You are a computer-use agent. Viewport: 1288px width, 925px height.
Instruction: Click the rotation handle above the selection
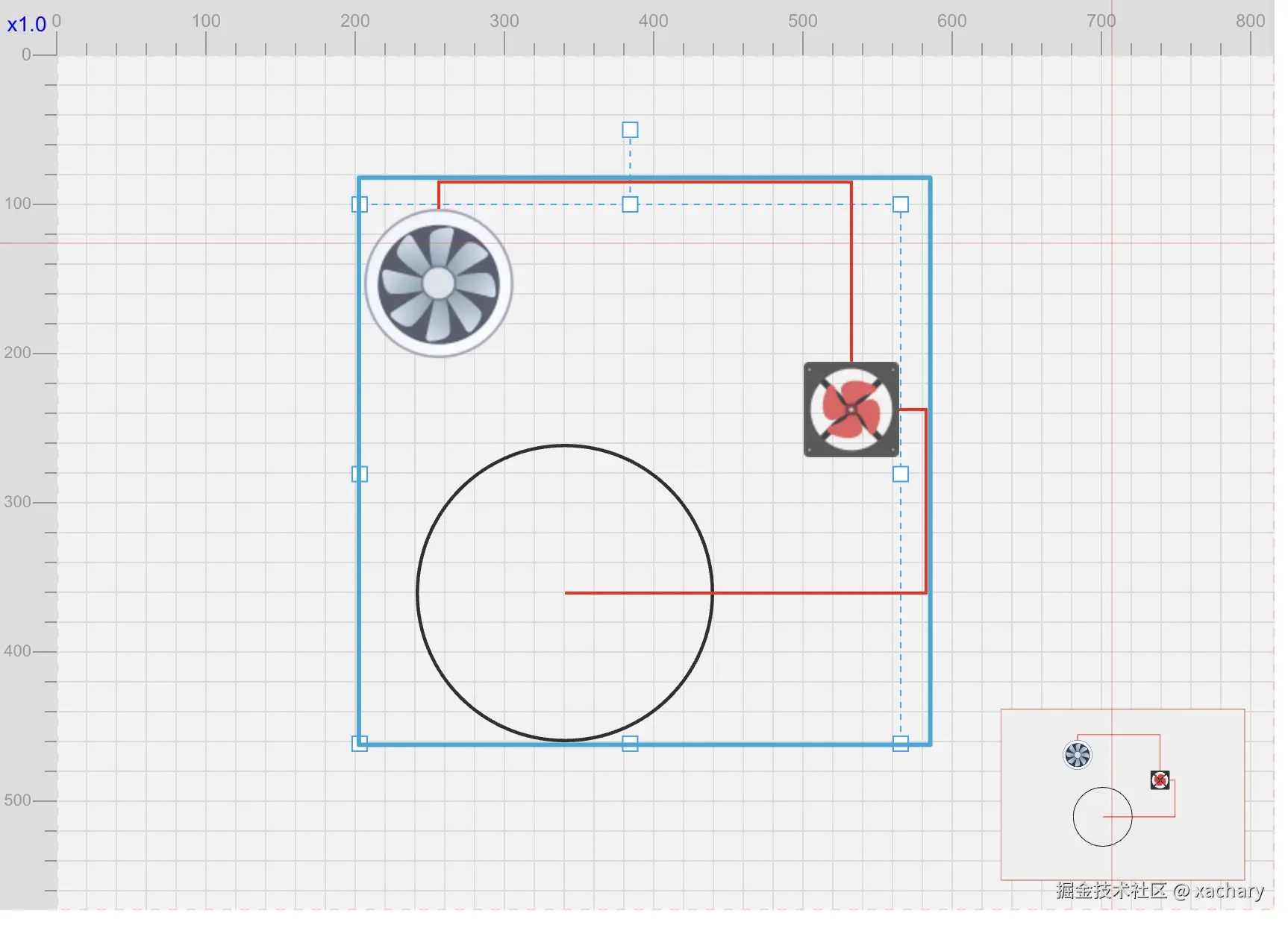[x=630, y=130]
